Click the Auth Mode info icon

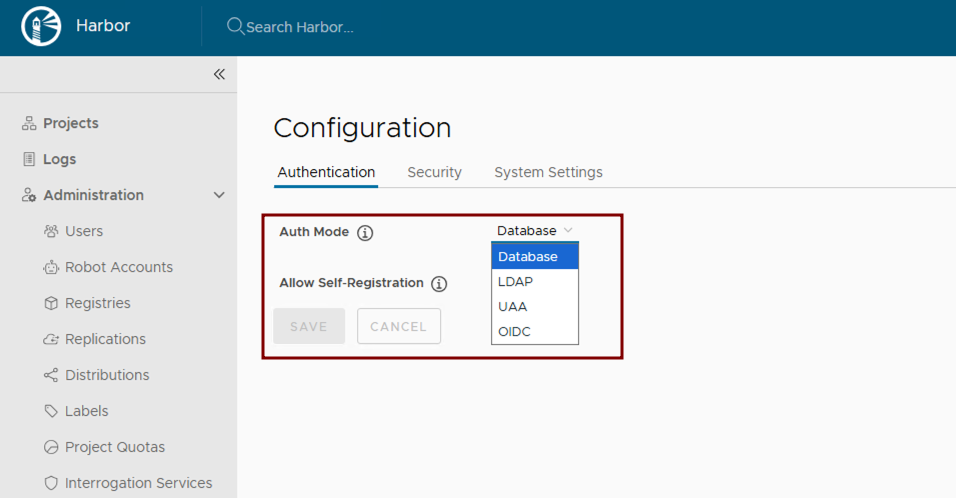[x=365, y=233]
